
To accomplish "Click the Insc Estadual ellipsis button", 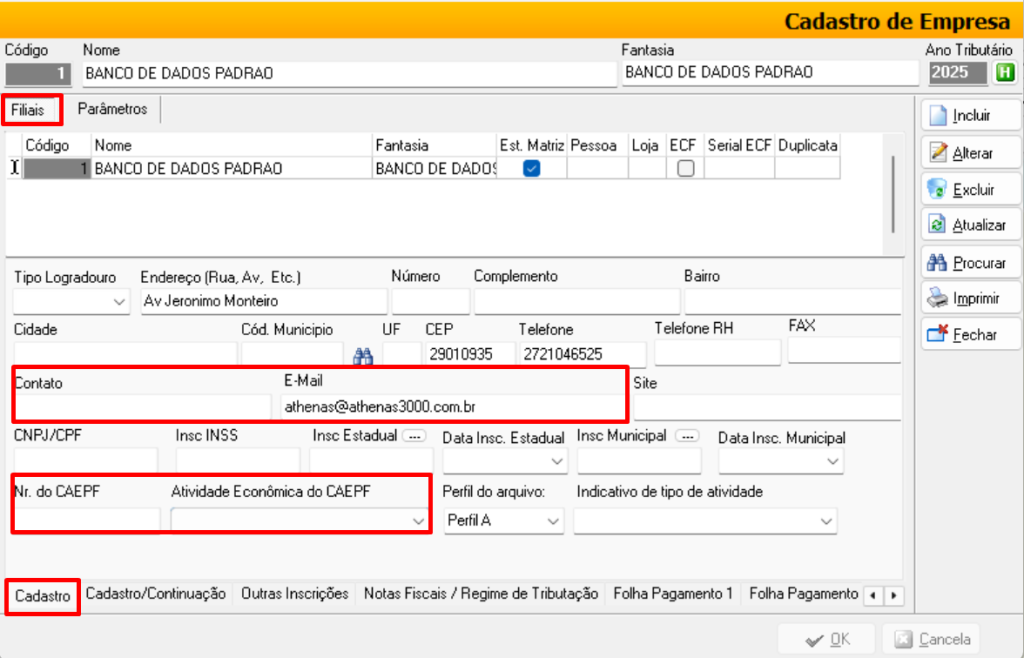I will pos(414,437).
